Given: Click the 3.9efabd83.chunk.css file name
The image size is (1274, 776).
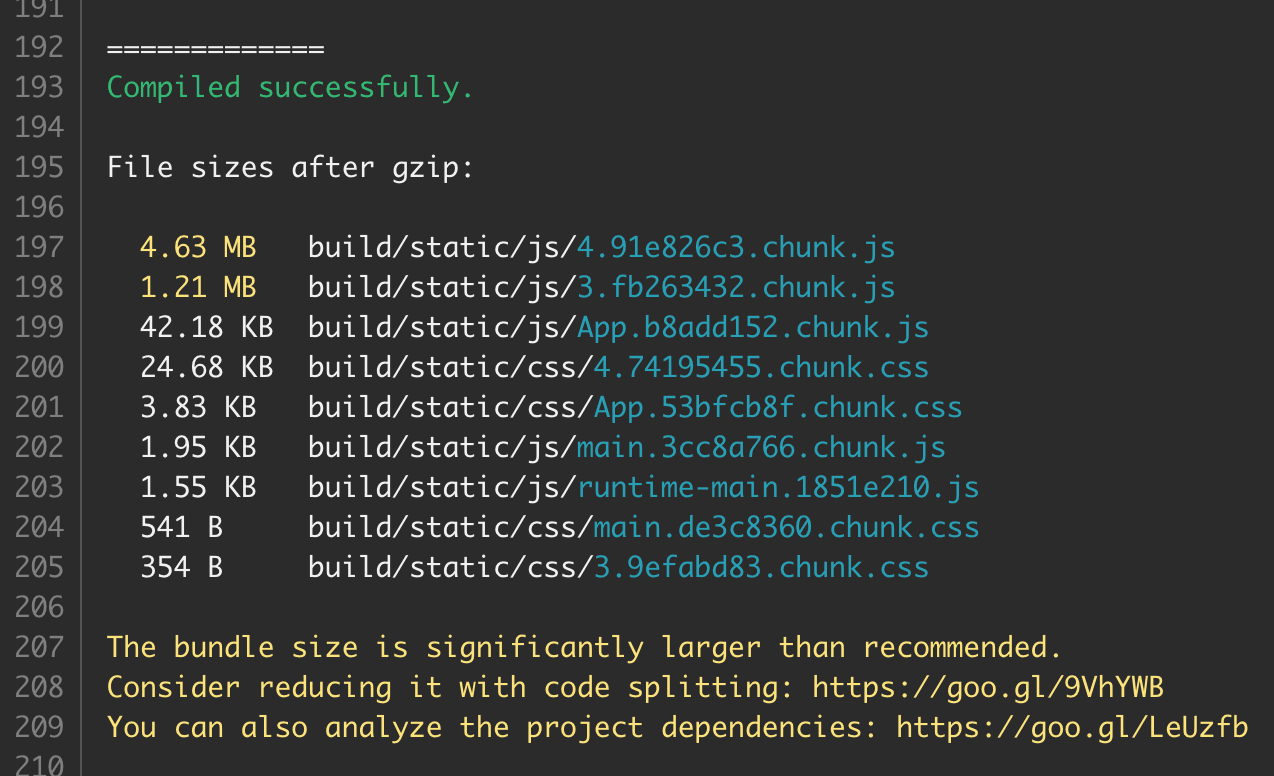Looking at the screenshot, I should click(761, 567).
